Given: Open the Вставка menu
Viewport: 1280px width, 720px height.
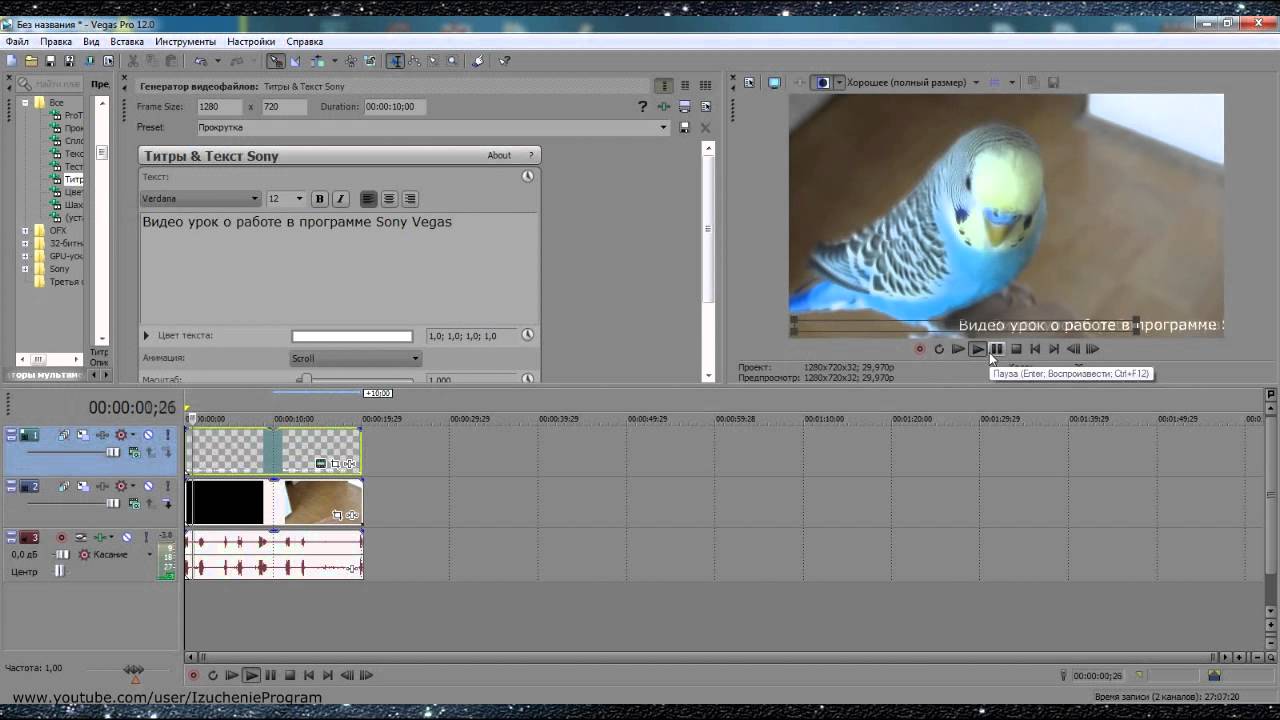Looking at the screenshot, I should (127, 42).
